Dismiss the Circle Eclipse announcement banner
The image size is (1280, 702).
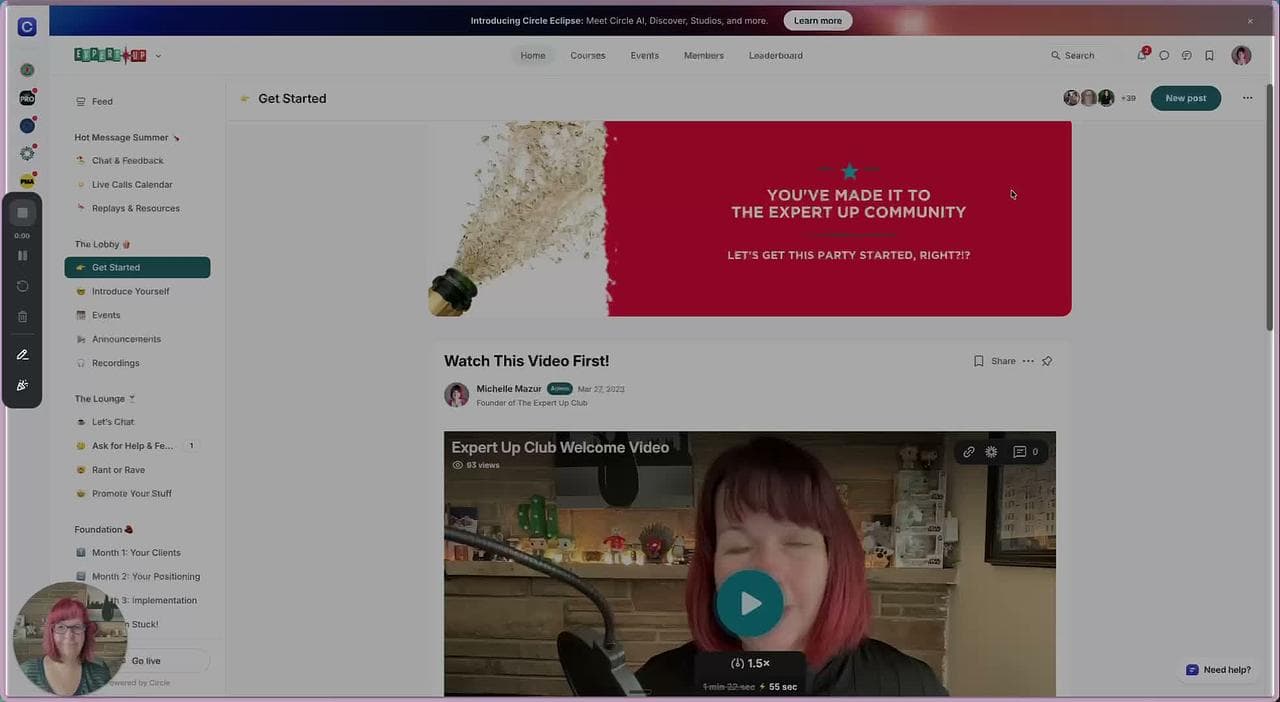click(1249, 21)
